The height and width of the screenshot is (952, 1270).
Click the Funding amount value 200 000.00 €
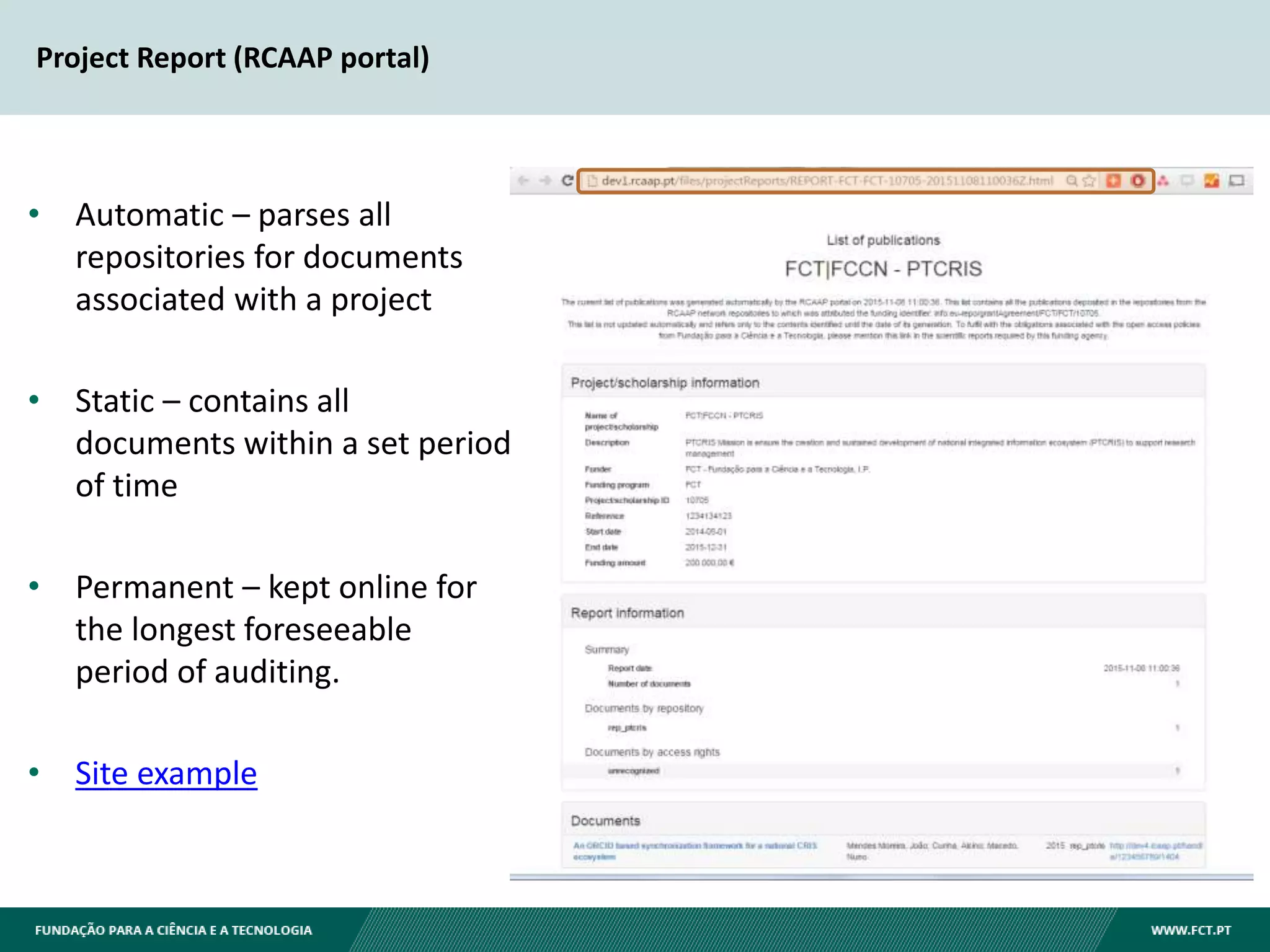pyautogui.click(x=709, y=563)
